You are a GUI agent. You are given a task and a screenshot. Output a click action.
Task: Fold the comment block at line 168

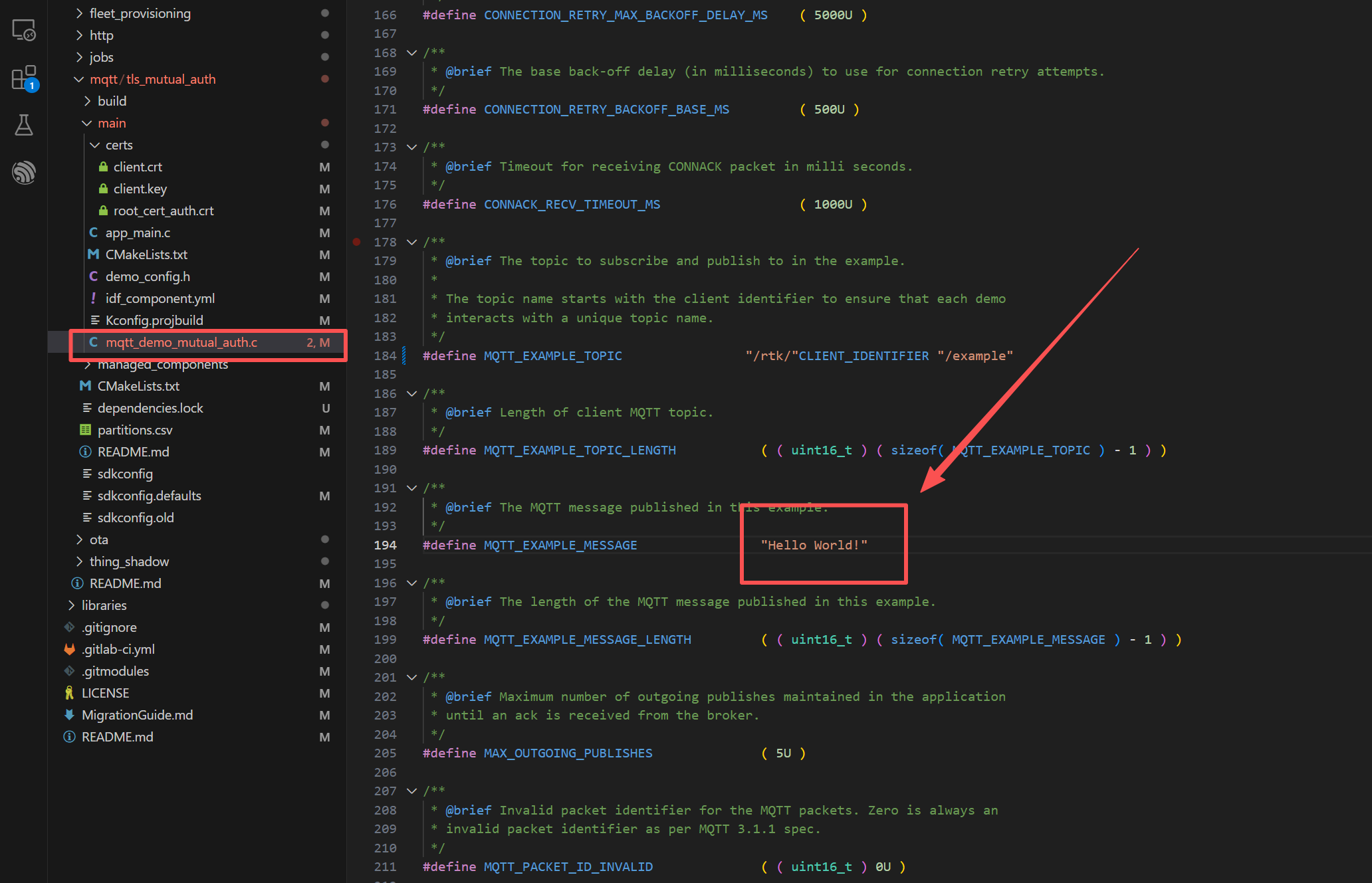tap(412, 52)
